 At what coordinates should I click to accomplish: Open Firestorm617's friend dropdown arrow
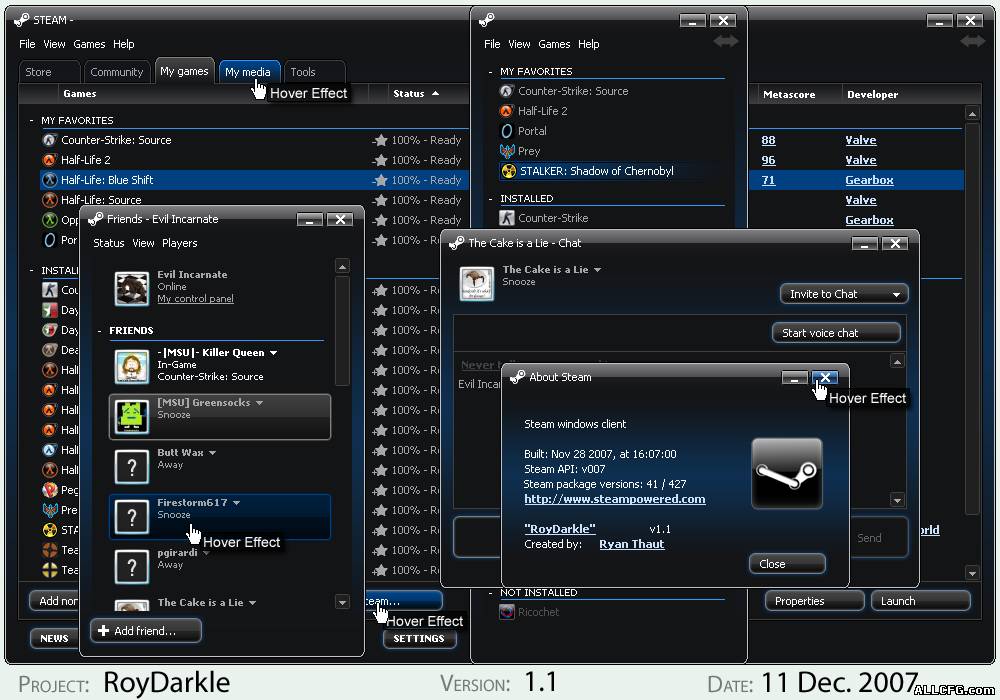[237, 503]
